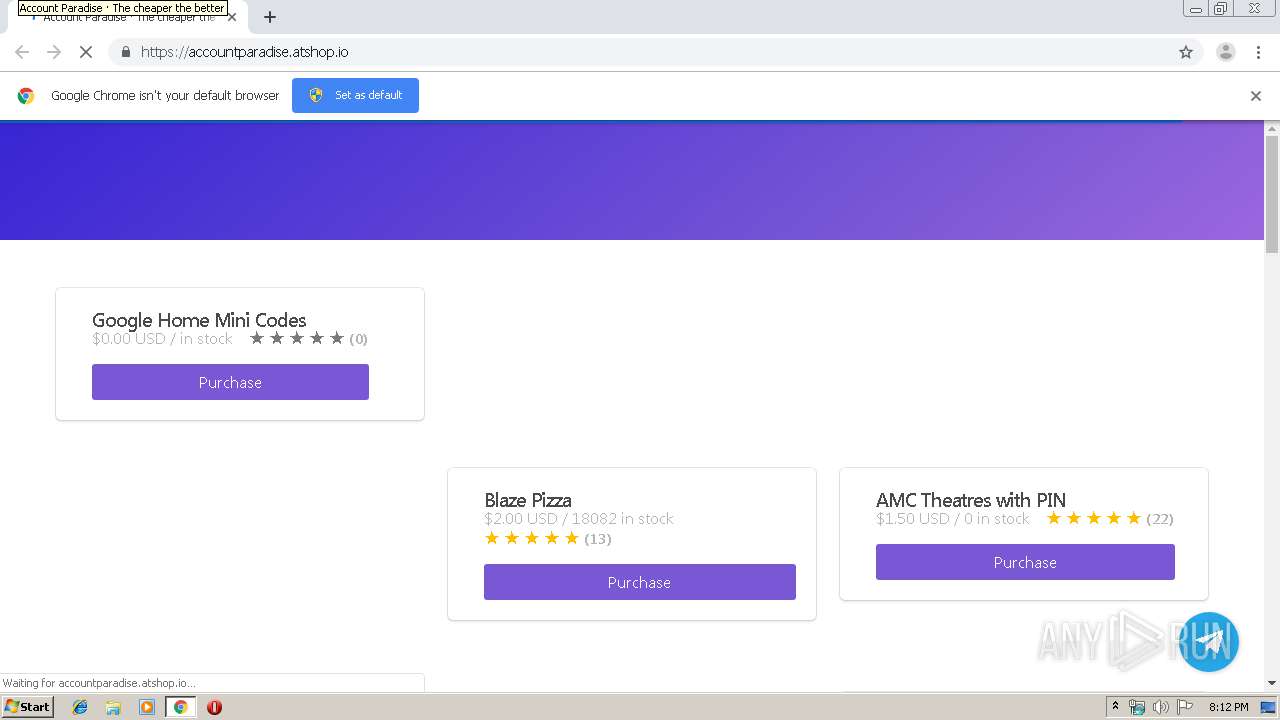Open Chrome profile avatar menu
The height and width of the screenshot is (720, 1280).
pyautogui.click(x=1225, y=52)
